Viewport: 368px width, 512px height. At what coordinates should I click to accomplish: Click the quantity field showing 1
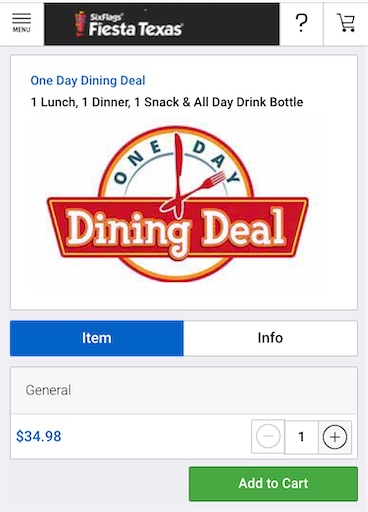tap(301, 437)
